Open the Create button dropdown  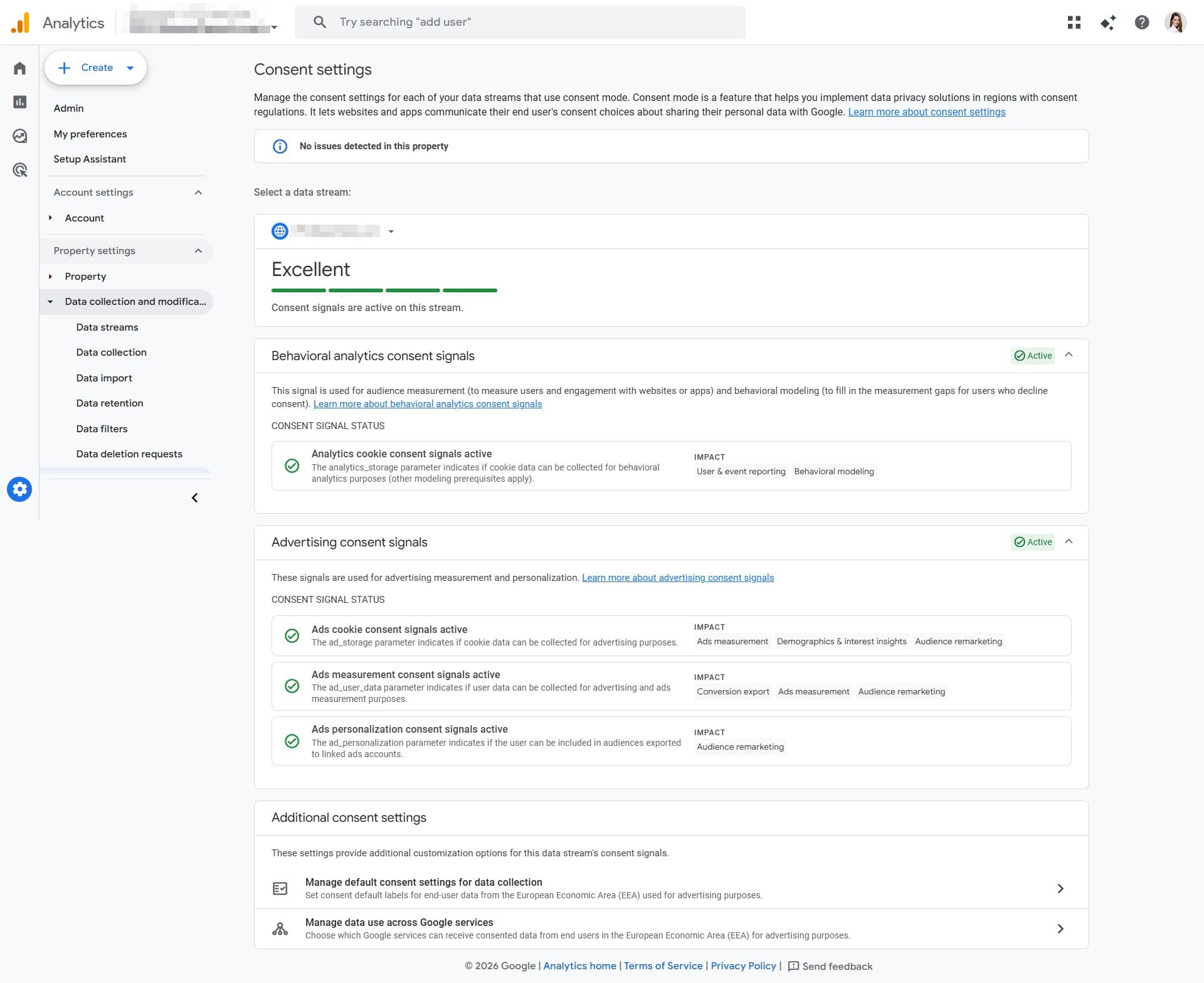coord(130,68)
